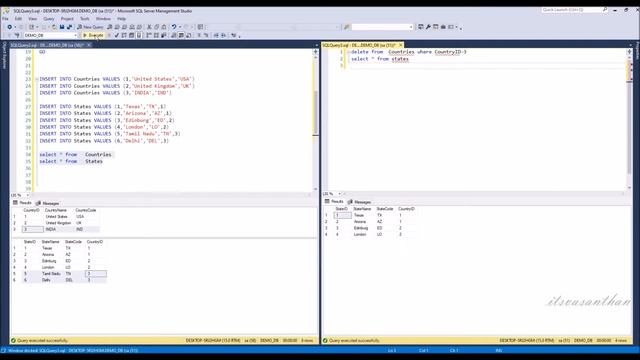Click the Navigate Backward icon
Viewport: 640px width, 360px height.
9,27
